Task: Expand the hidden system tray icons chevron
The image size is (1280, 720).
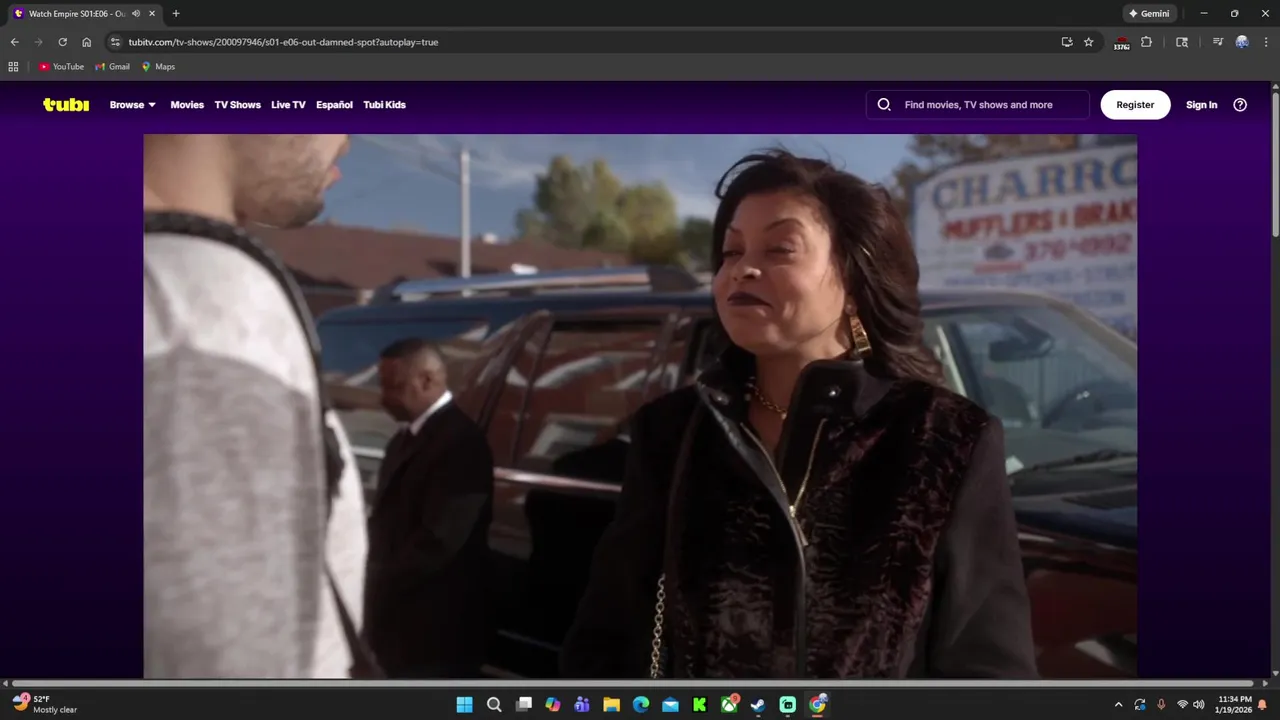Action: point(1118,705)
